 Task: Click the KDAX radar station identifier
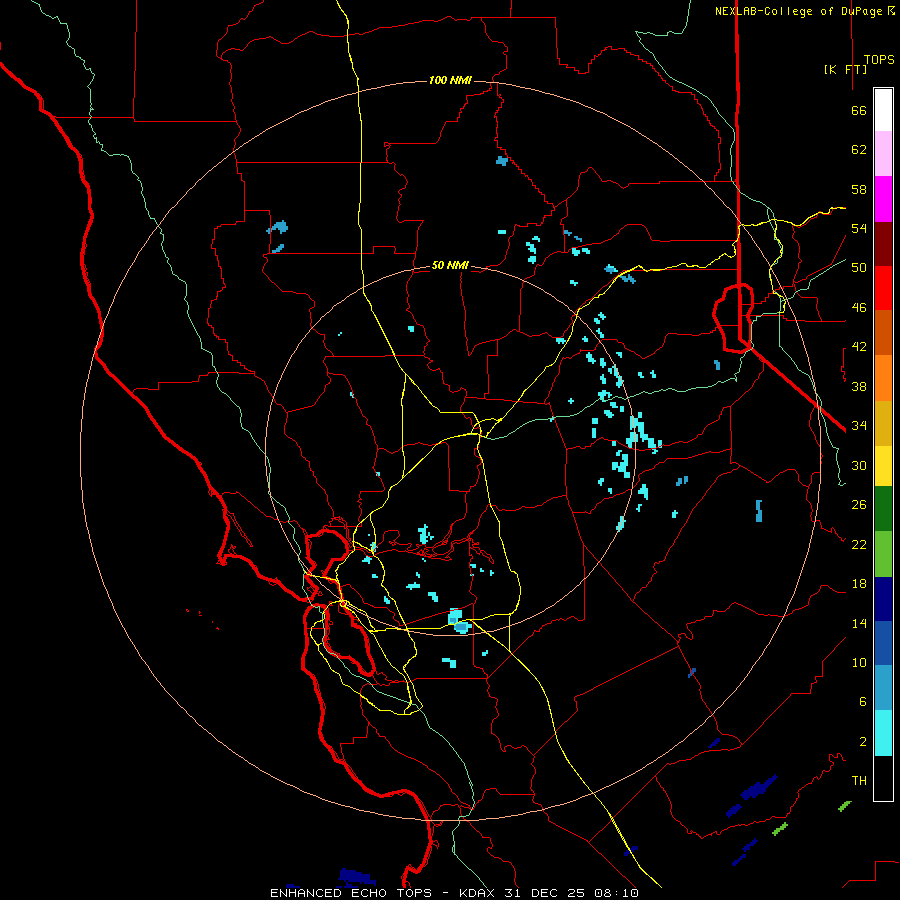pyautogui.click(x=477, y=893)
